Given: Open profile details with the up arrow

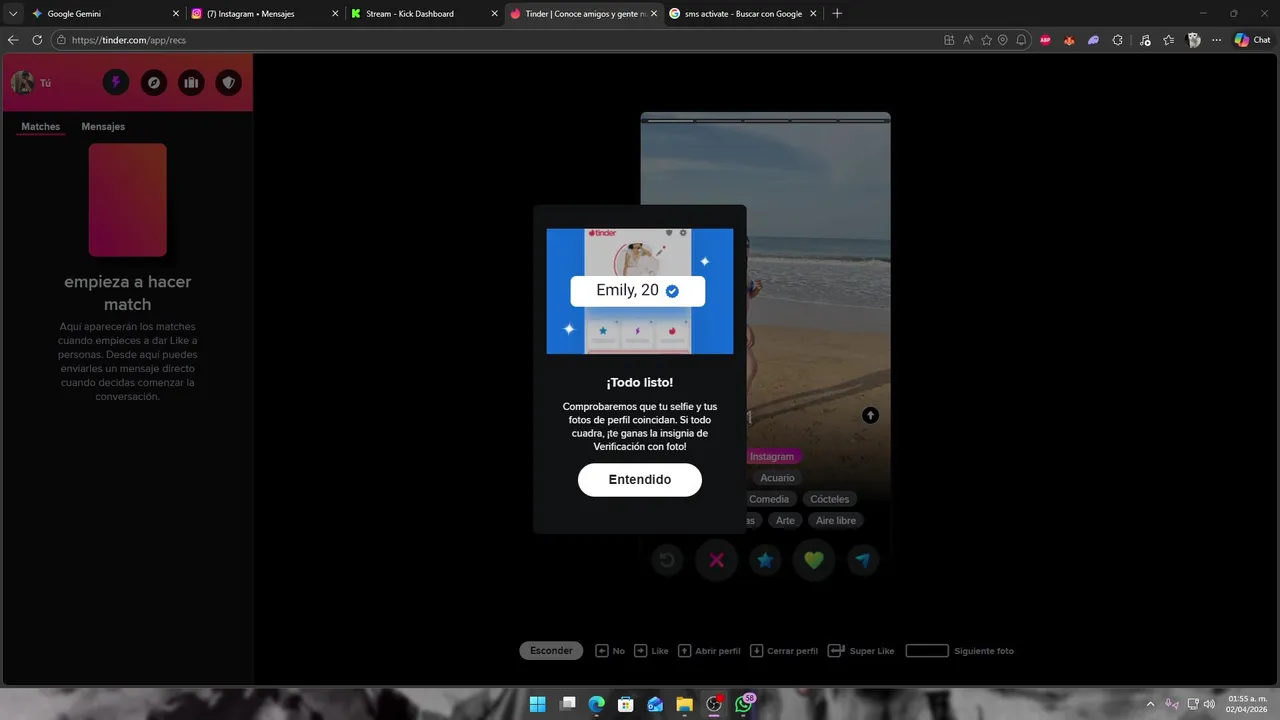Looking at the screenshot, I should click(870, 415).
